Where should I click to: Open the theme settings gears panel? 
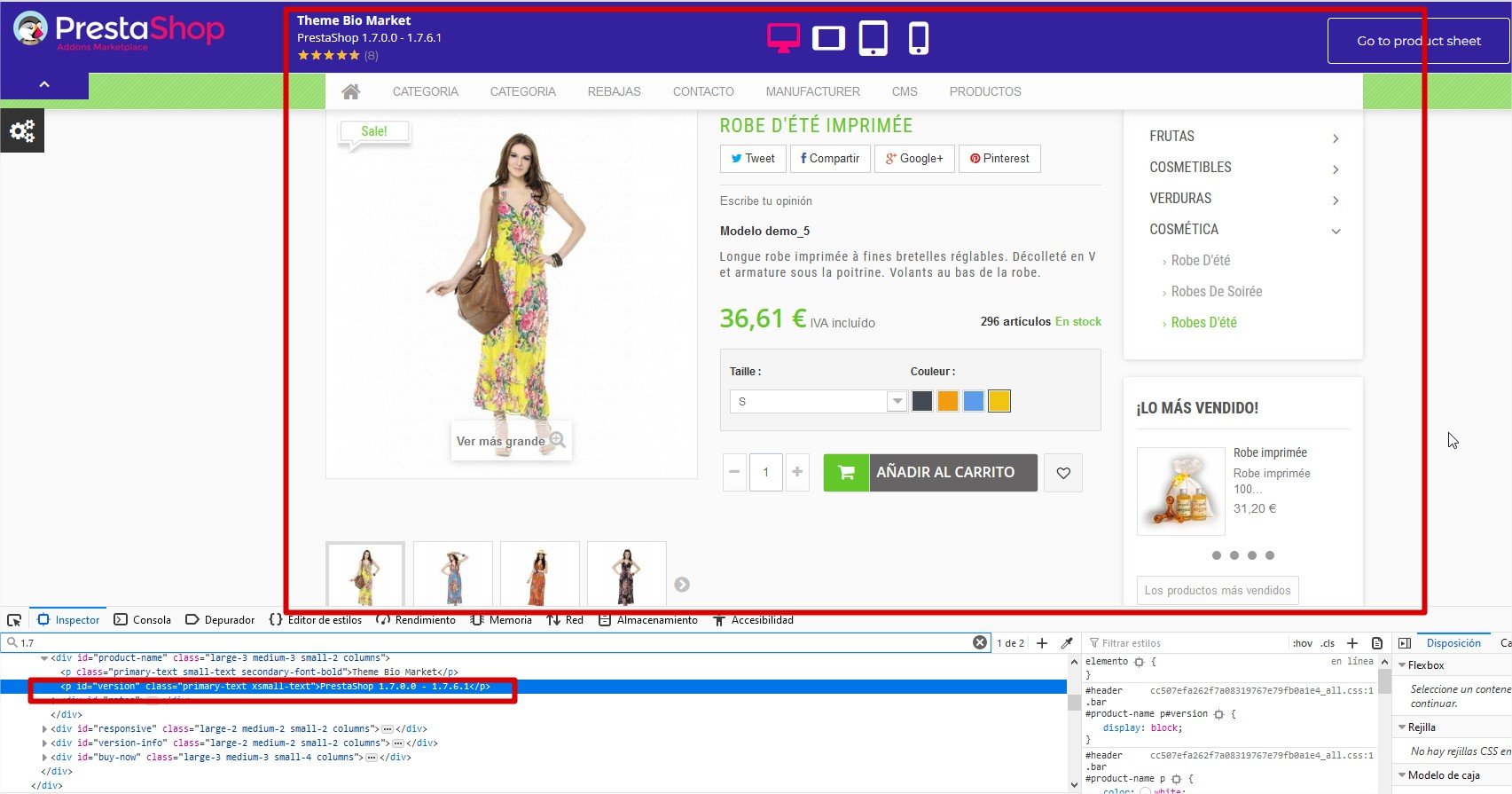point(22,130)
